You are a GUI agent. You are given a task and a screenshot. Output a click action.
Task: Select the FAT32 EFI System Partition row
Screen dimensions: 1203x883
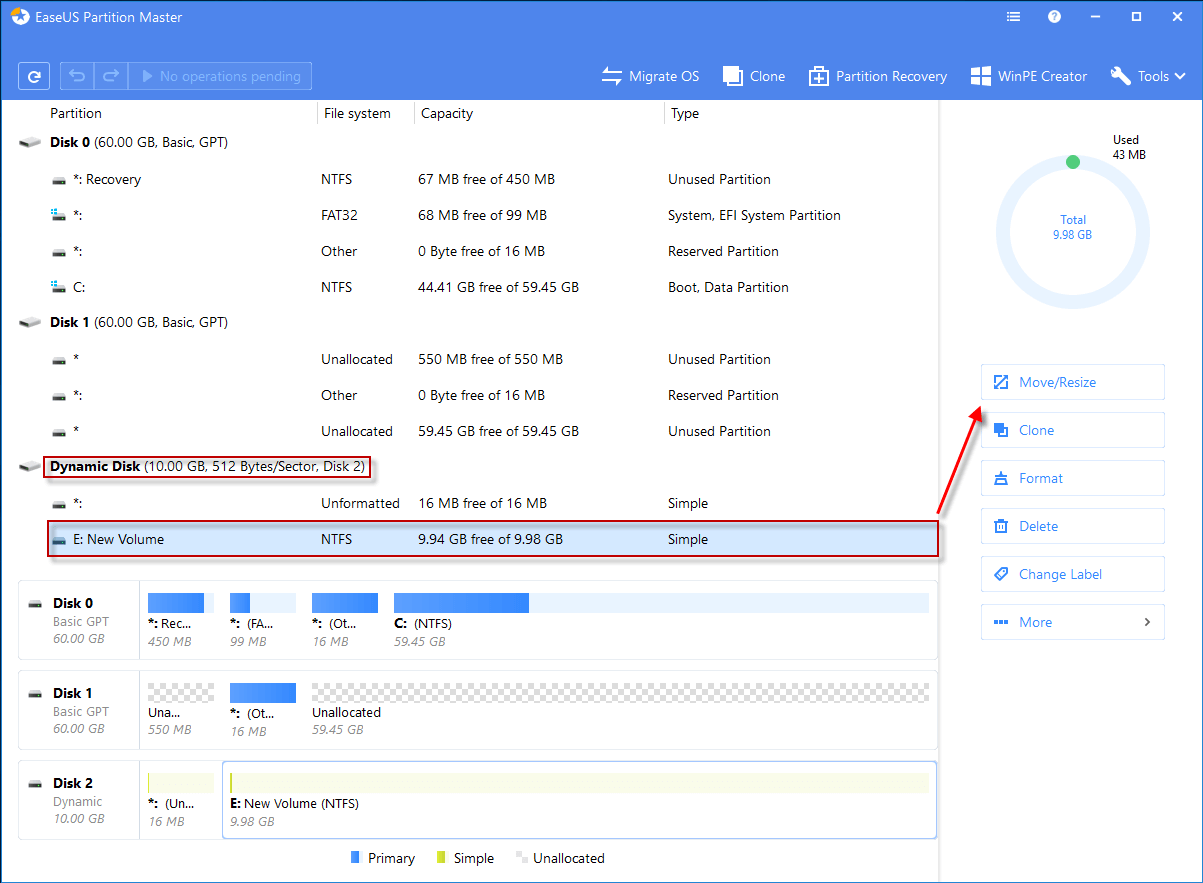pos(493,215)
